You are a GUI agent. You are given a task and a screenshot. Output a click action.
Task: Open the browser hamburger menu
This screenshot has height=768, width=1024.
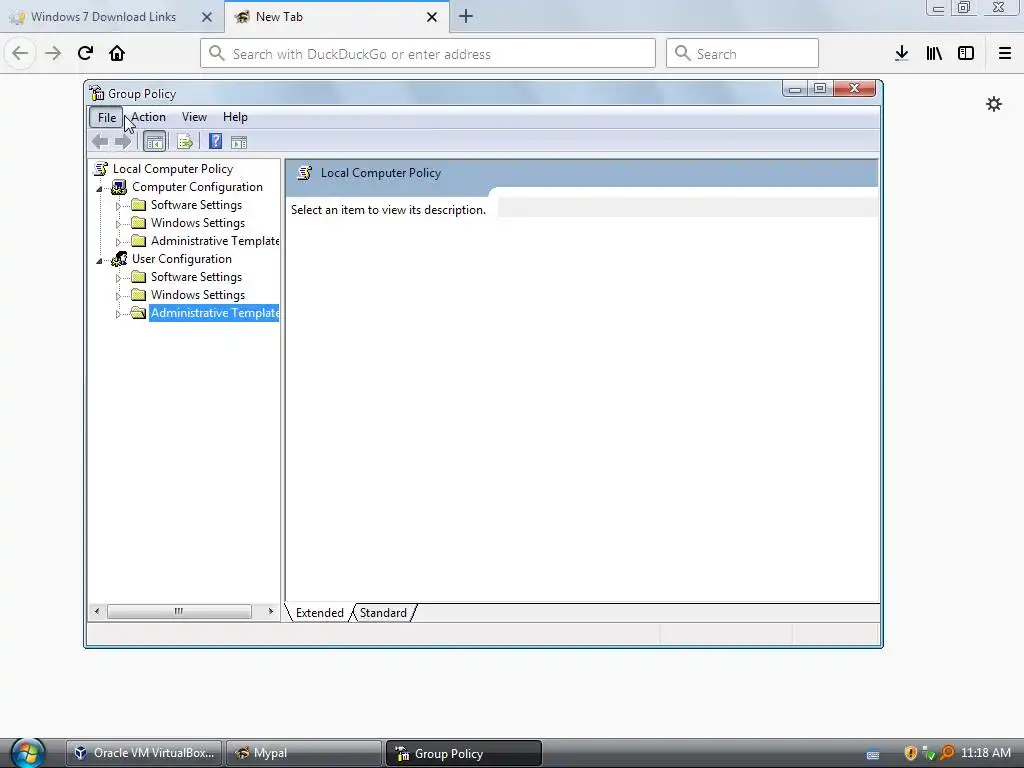point(1005,53)
